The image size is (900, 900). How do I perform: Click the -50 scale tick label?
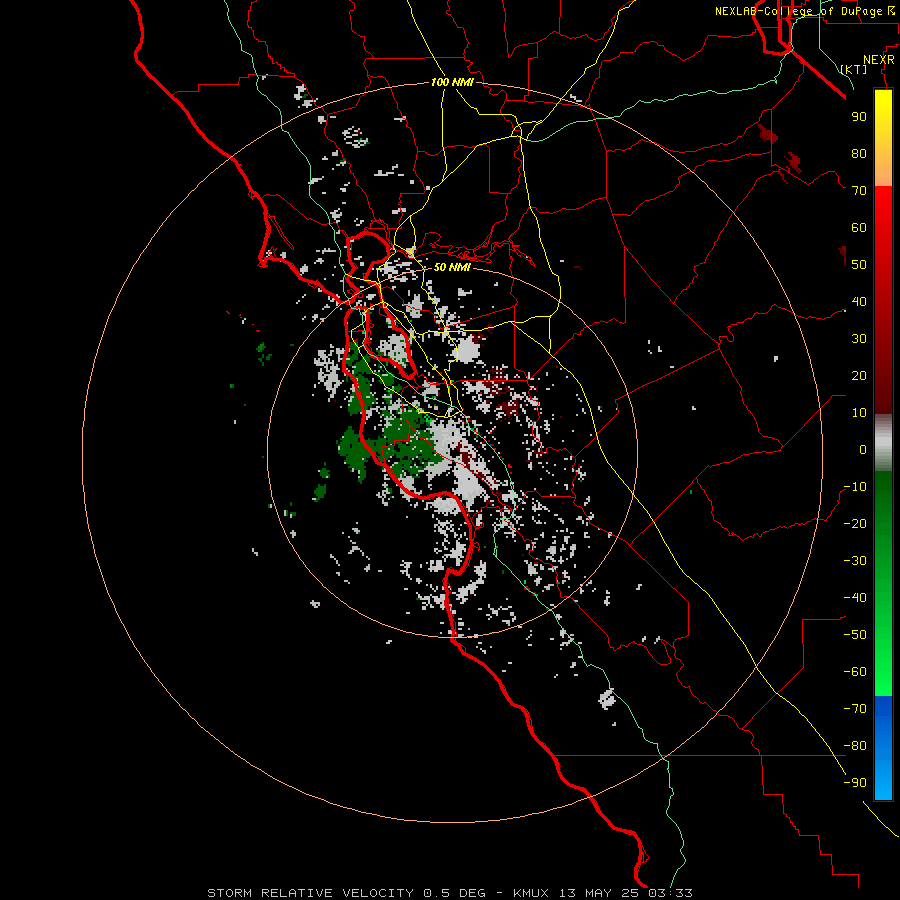[855, 635]
